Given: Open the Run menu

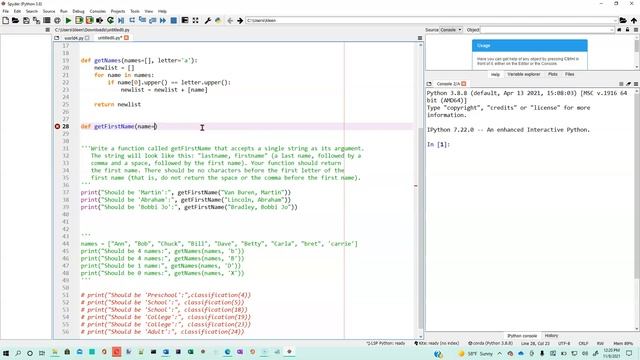Looking at the screenshot, I should 64,11.
